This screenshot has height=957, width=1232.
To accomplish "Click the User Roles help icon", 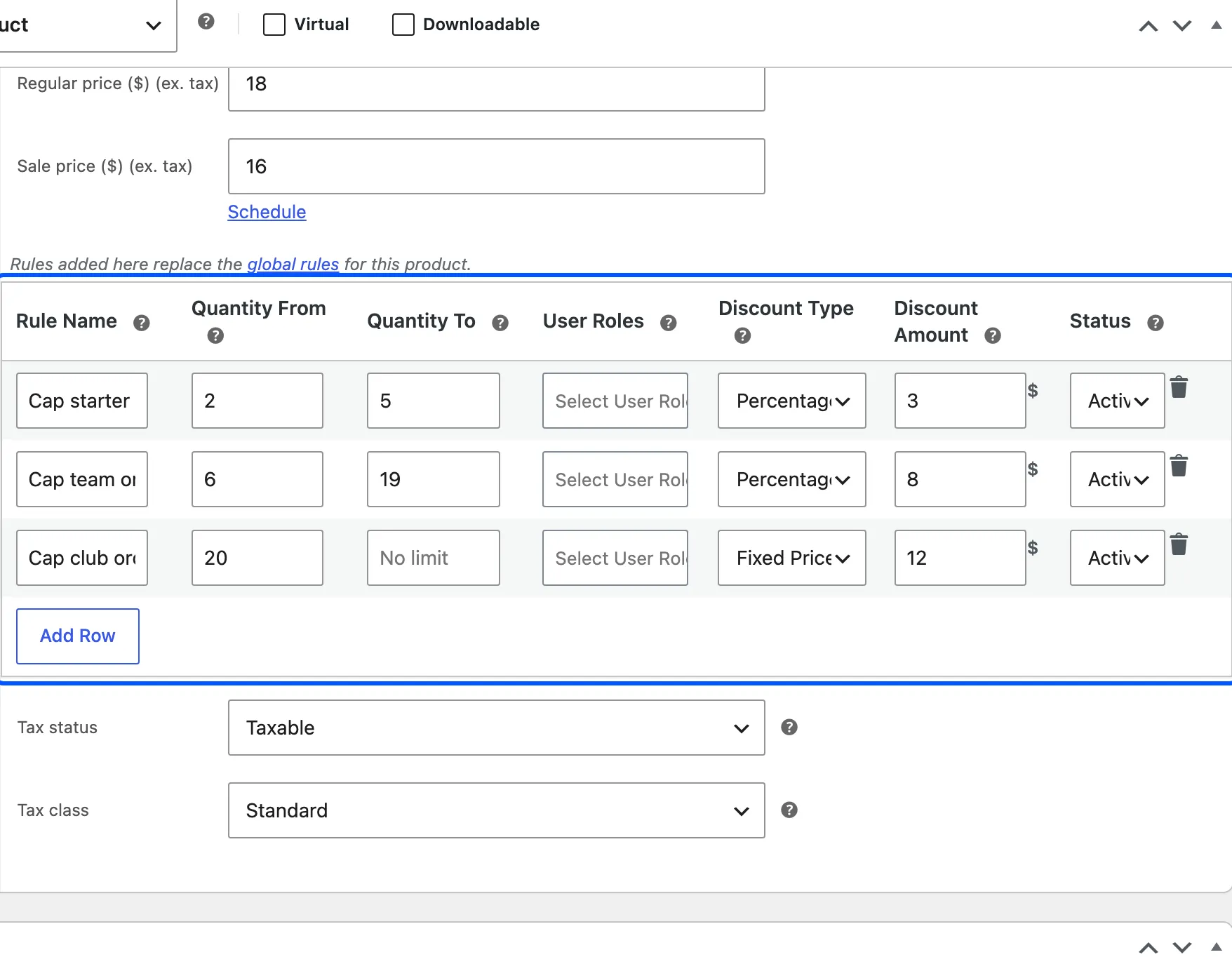I will tap(669, 323).
